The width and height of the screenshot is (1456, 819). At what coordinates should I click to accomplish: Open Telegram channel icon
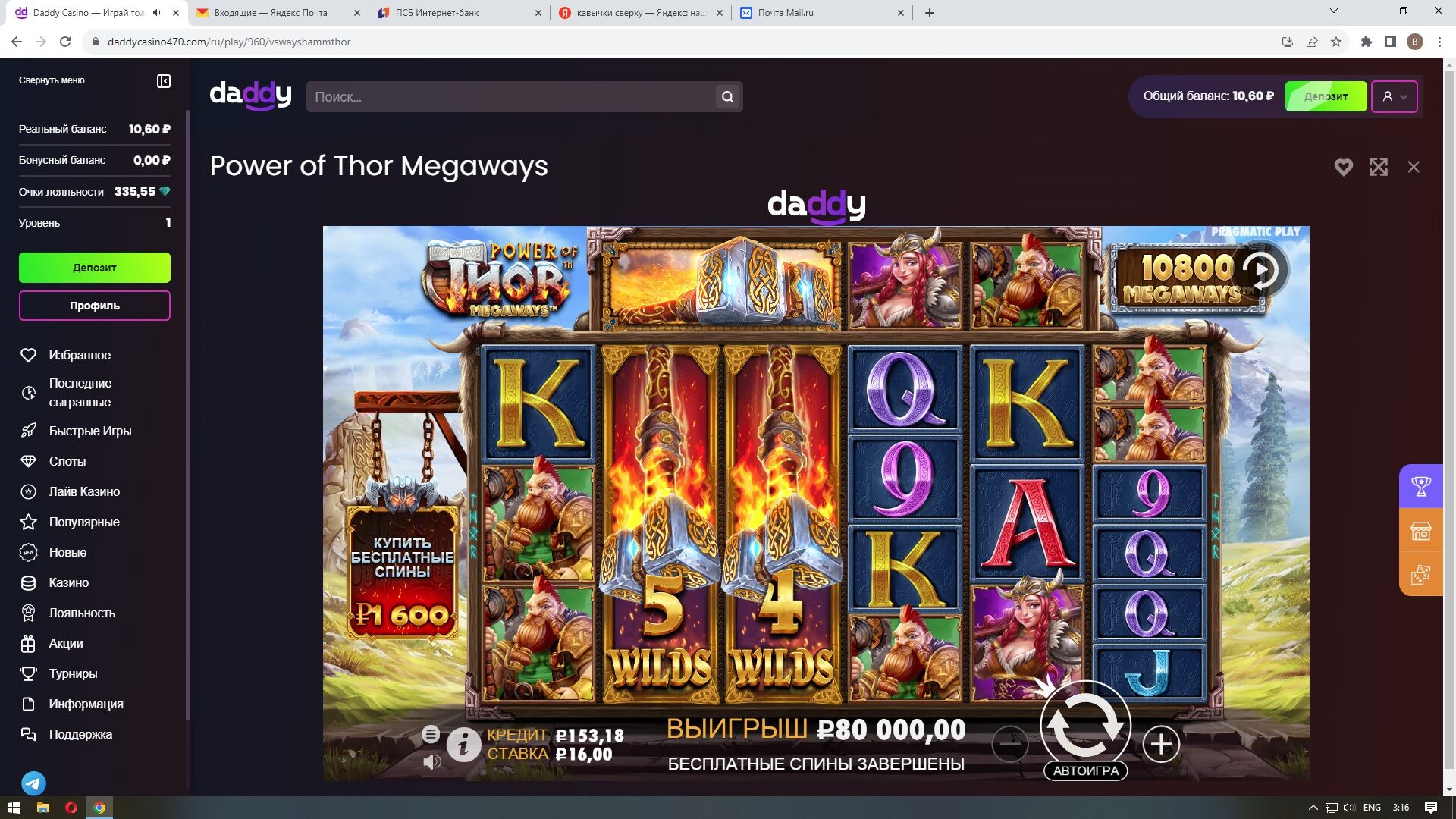(x=33, y=783)
